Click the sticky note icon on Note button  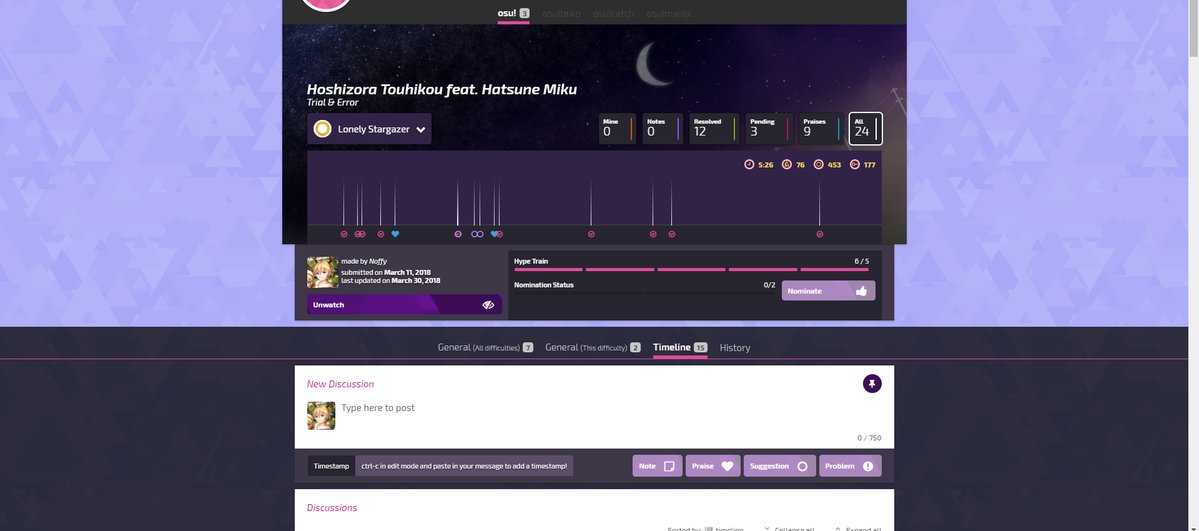[x=670, y=466]
